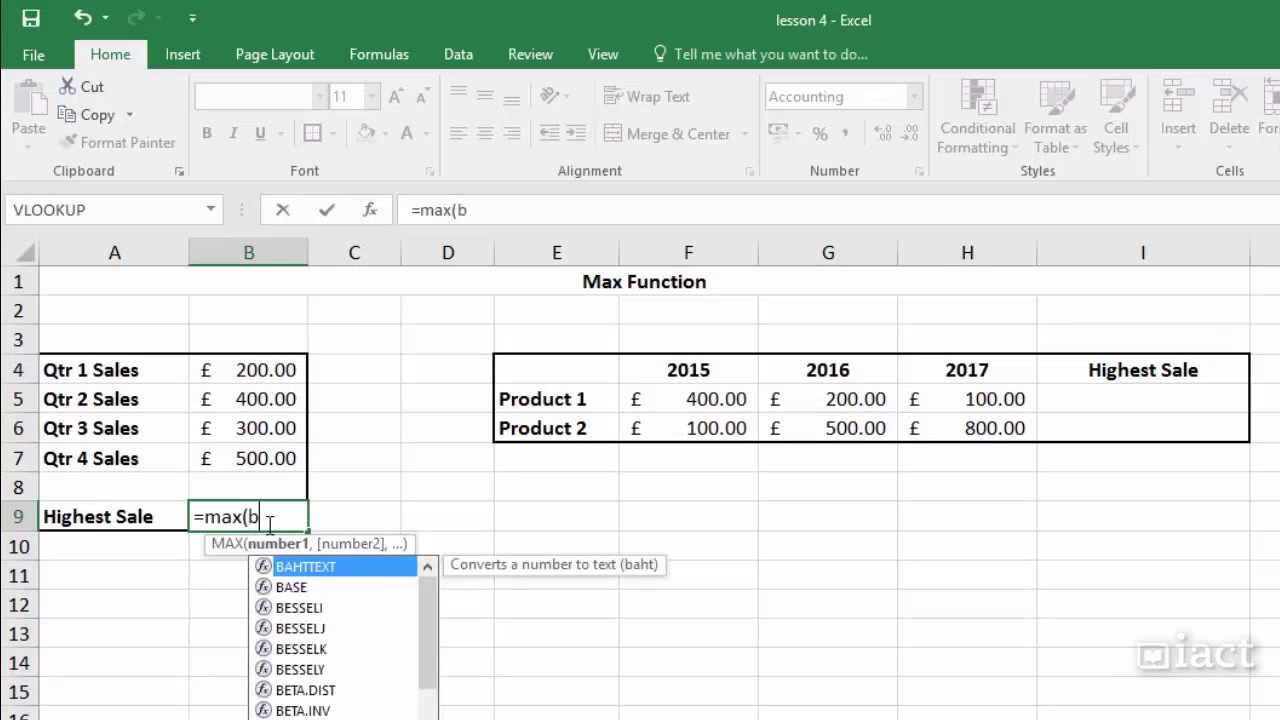The height and width of the screenshot is (720, 1280).
Task: Center text horizontally
Action: (x=485, y=134)
